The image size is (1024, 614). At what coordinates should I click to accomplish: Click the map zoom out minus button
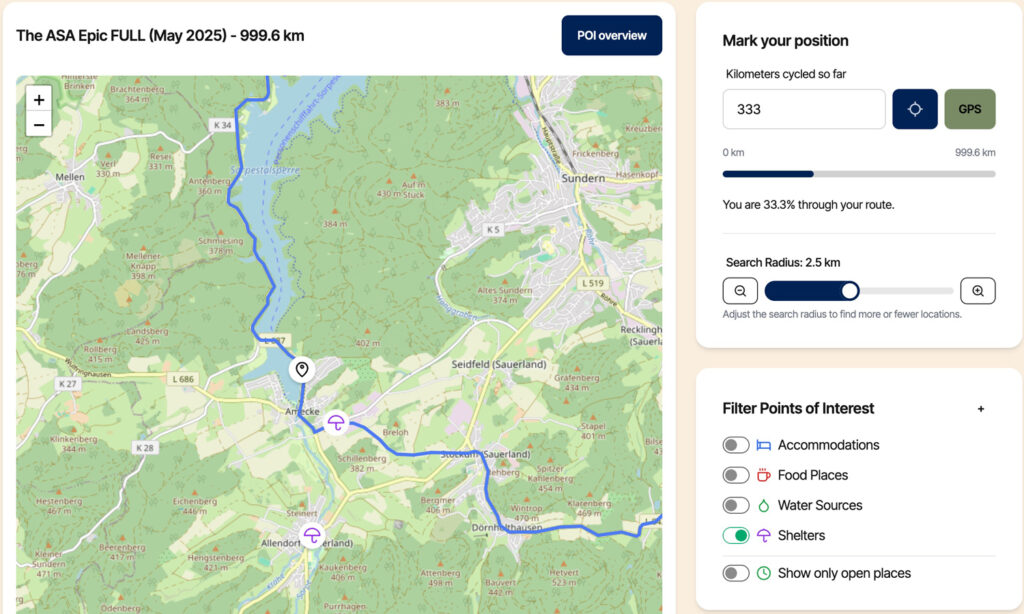click(39, 124)
